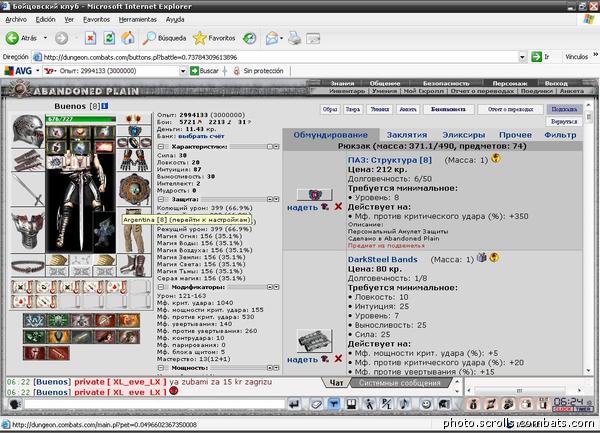Open the Archivo menu
Viewport: 600px width, 433px height.
tap(16, 20)
